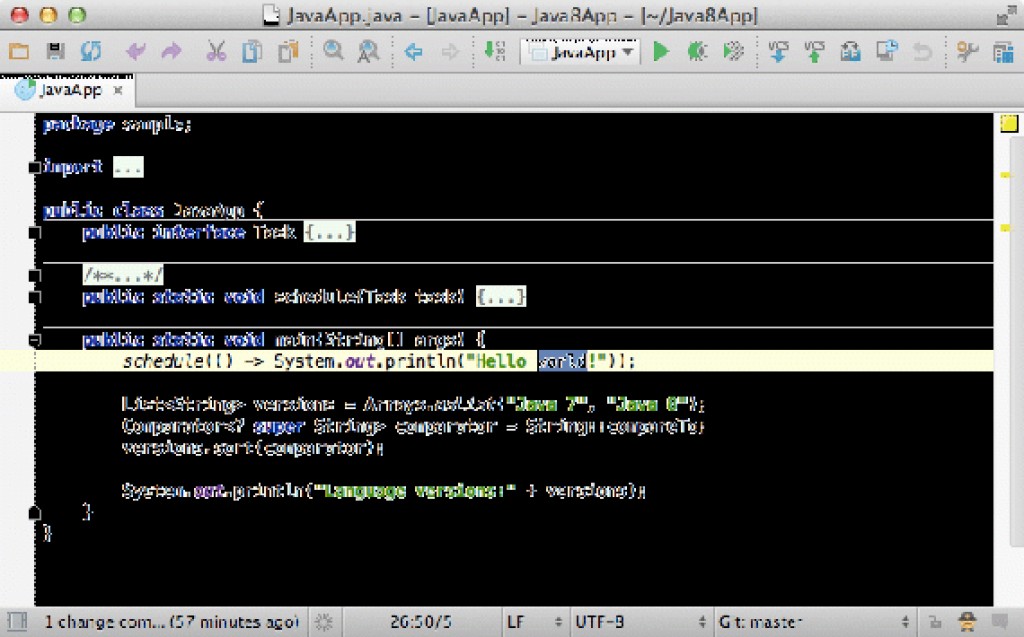Open line separator LF selector
Image resolution: width=1024 pixels, height=637 pixels.
coord(534,621)
